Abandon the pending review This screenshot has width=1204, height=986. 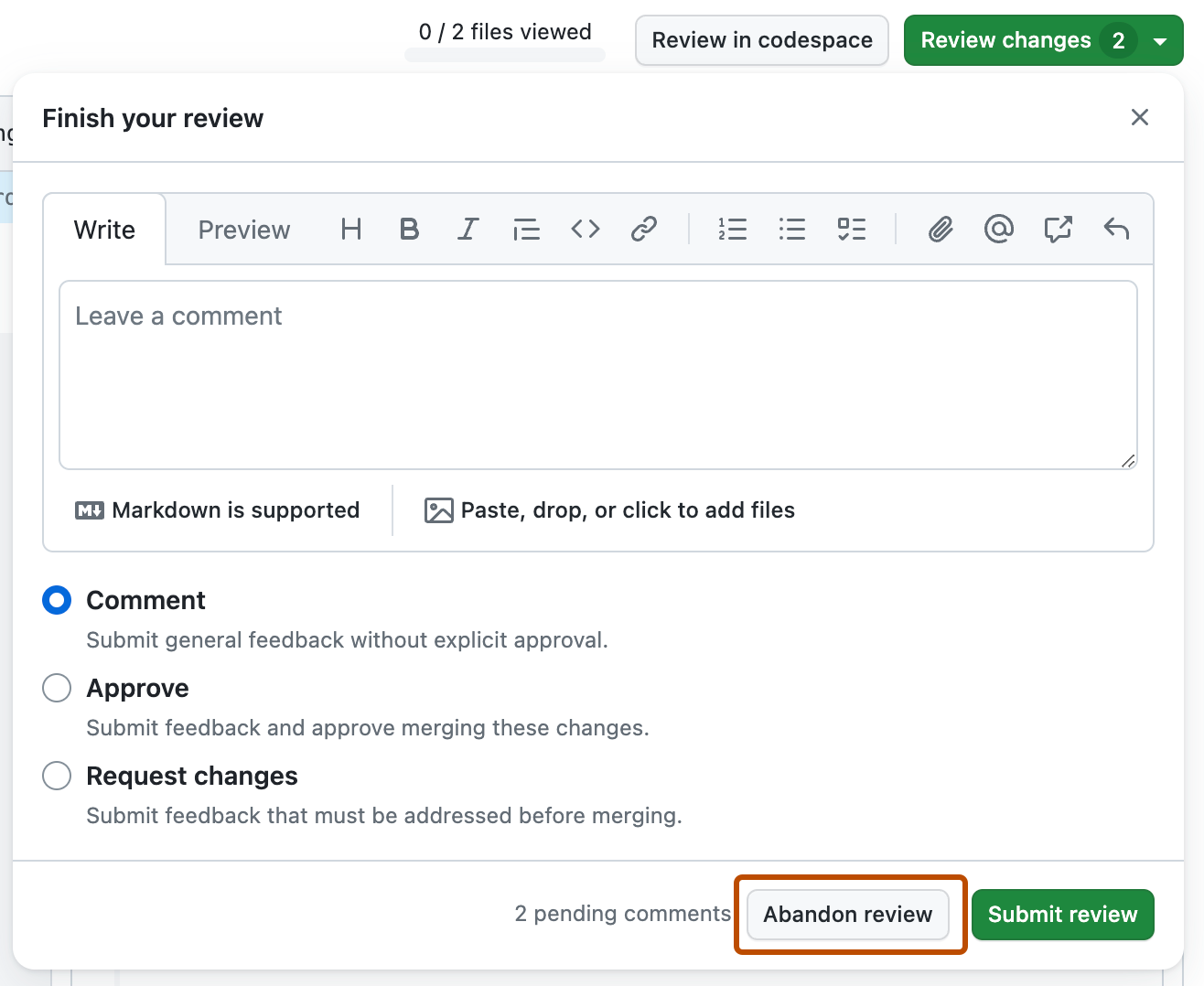(847, 915)
